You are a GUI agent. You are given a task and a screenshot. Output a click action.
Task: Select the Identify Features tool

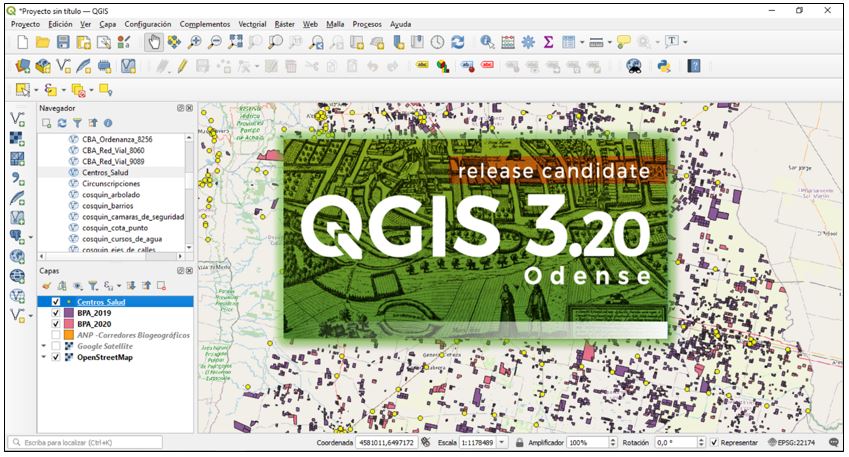[487, 42]
